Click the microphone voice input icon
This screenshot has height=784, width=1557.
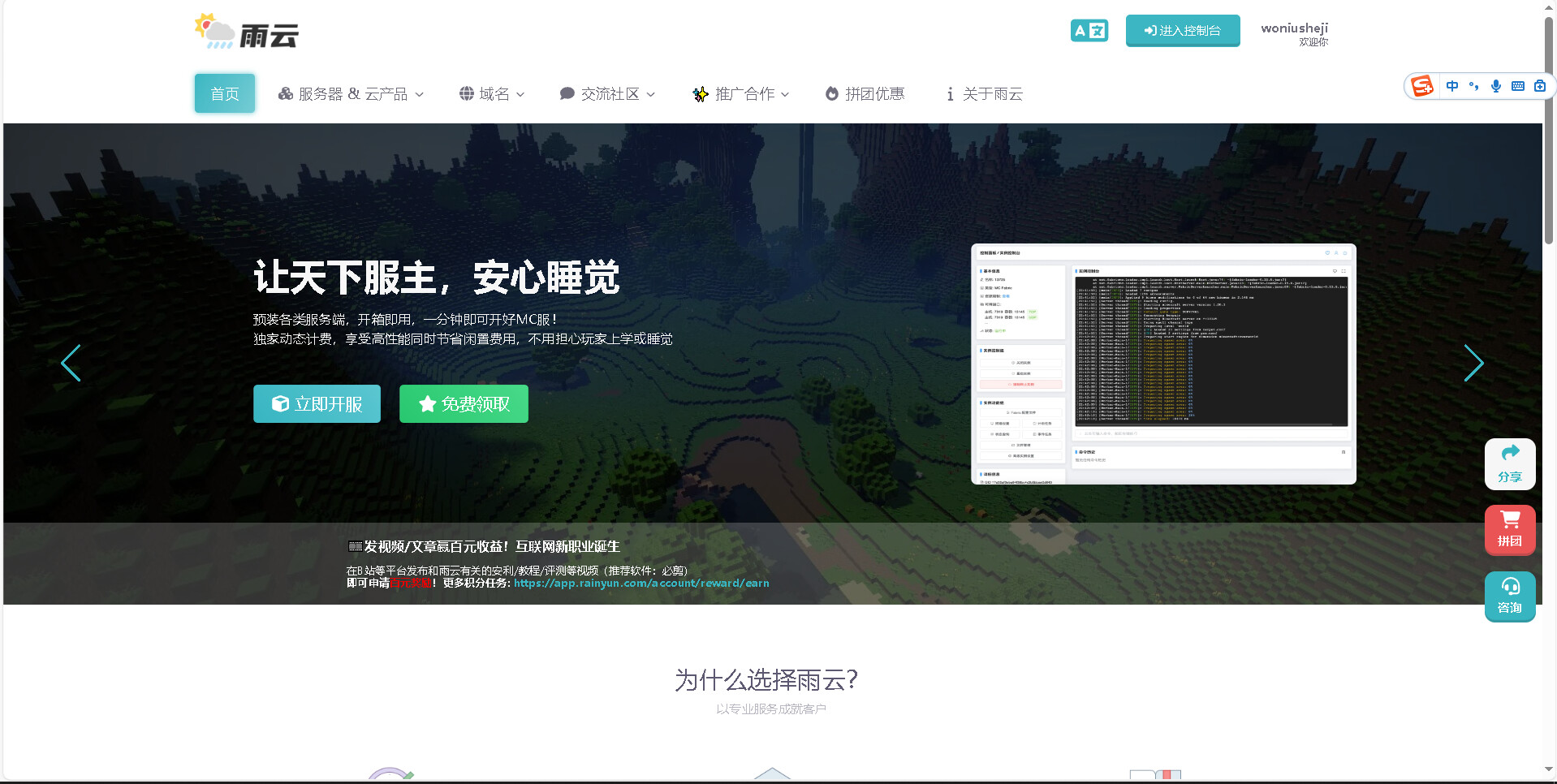click(x=1495, y=86)
